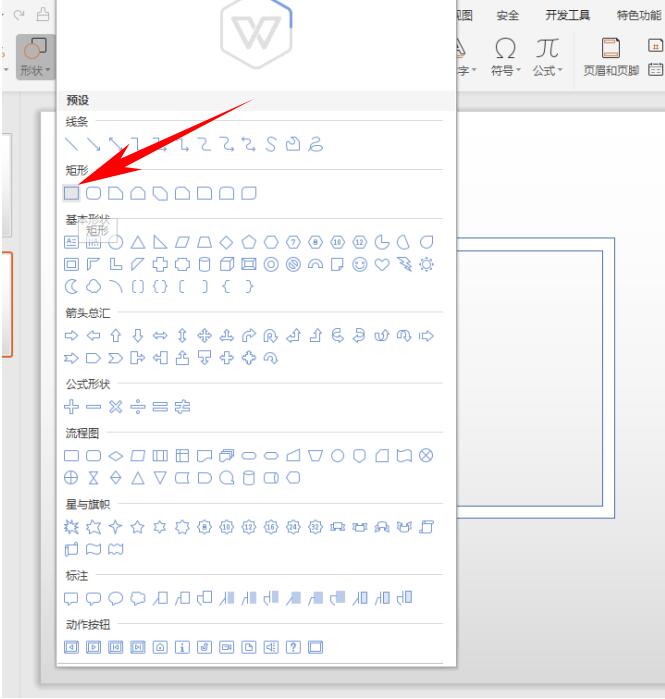665x699 pixels.
Task: Choose the rectangular callout under 标注
Action: point(72,598)
